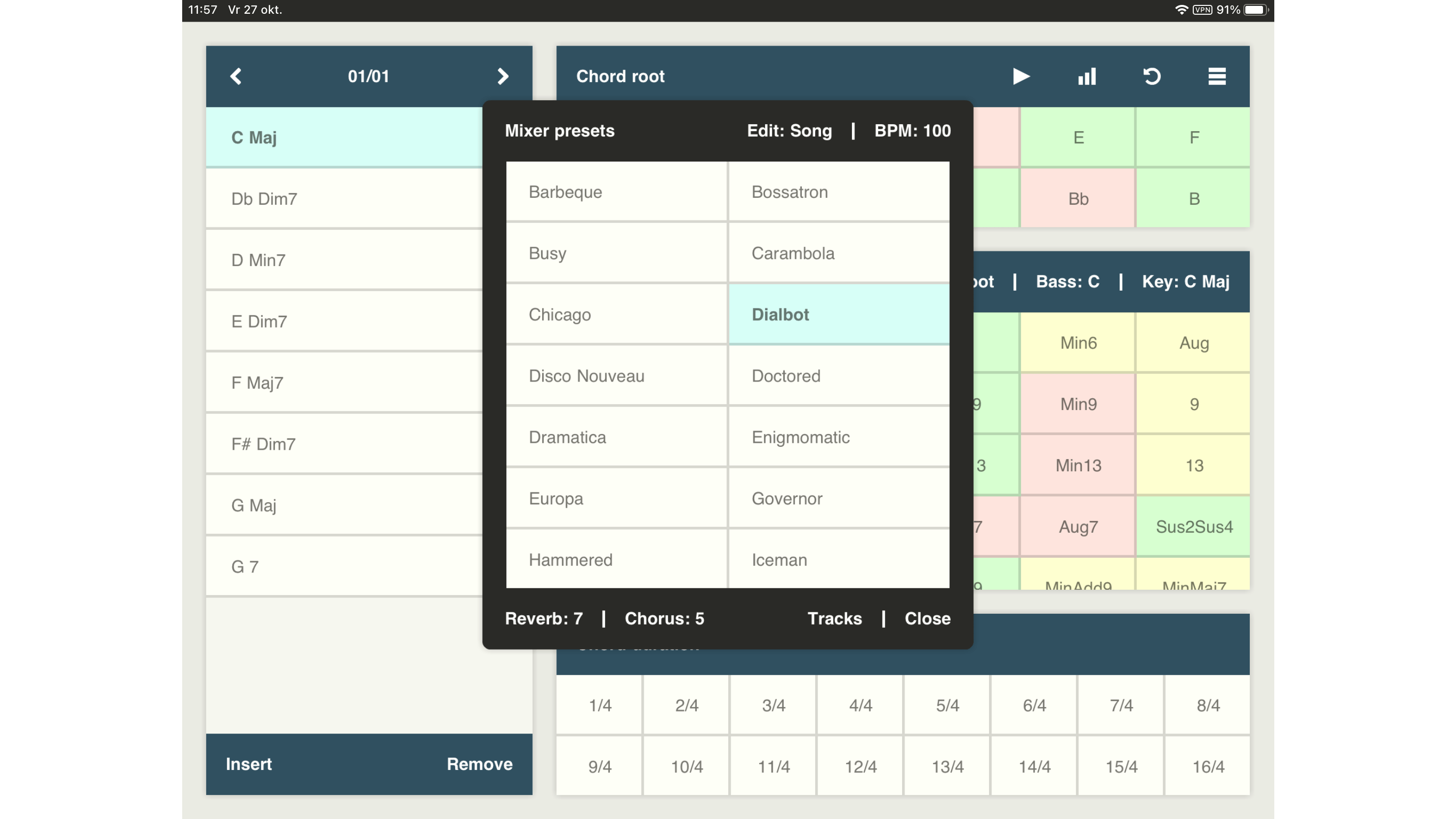The width and height of the screenshot is (1456, 819).
Task: Go to the next pattern arrow
Action: (502, 76)
